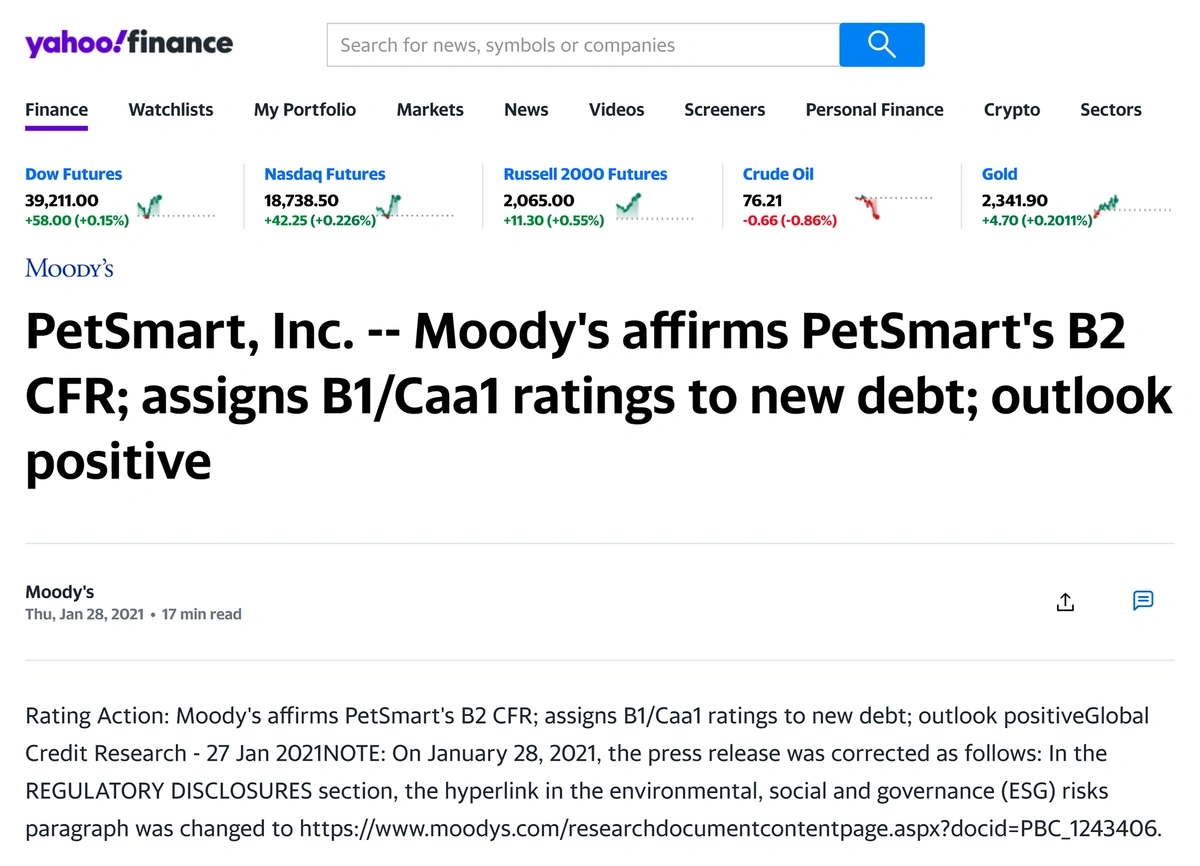Image resolution: width=1200 pixels, height=866 pixels.
Task: Click the Yahoo Finance logo
Action: 129,44
